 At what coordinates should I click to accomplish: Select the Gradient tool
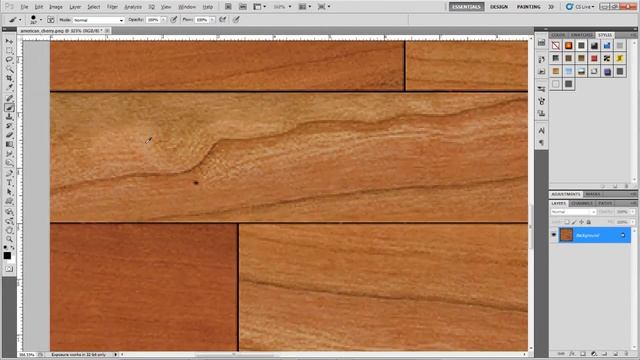9,144
